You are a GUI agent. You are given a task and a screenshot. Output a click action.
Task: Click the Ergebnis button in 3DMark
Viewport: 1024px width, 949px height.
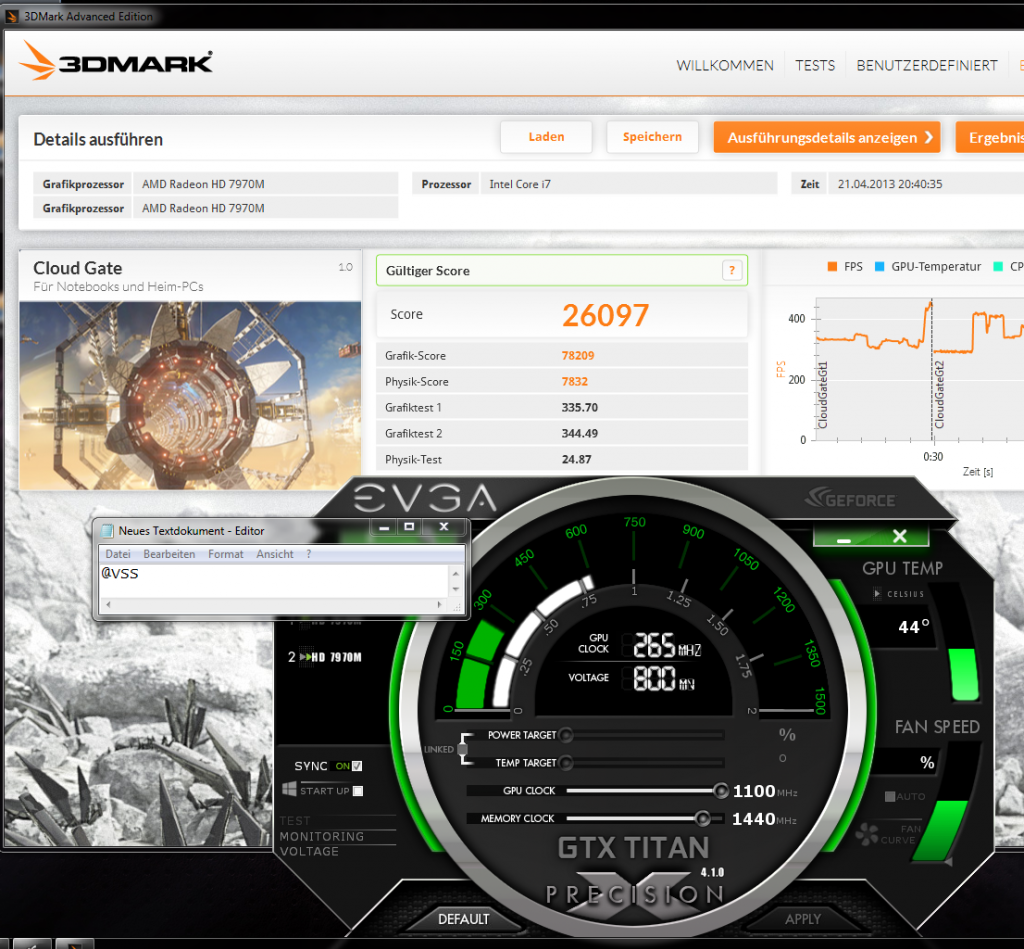(990, 137)
